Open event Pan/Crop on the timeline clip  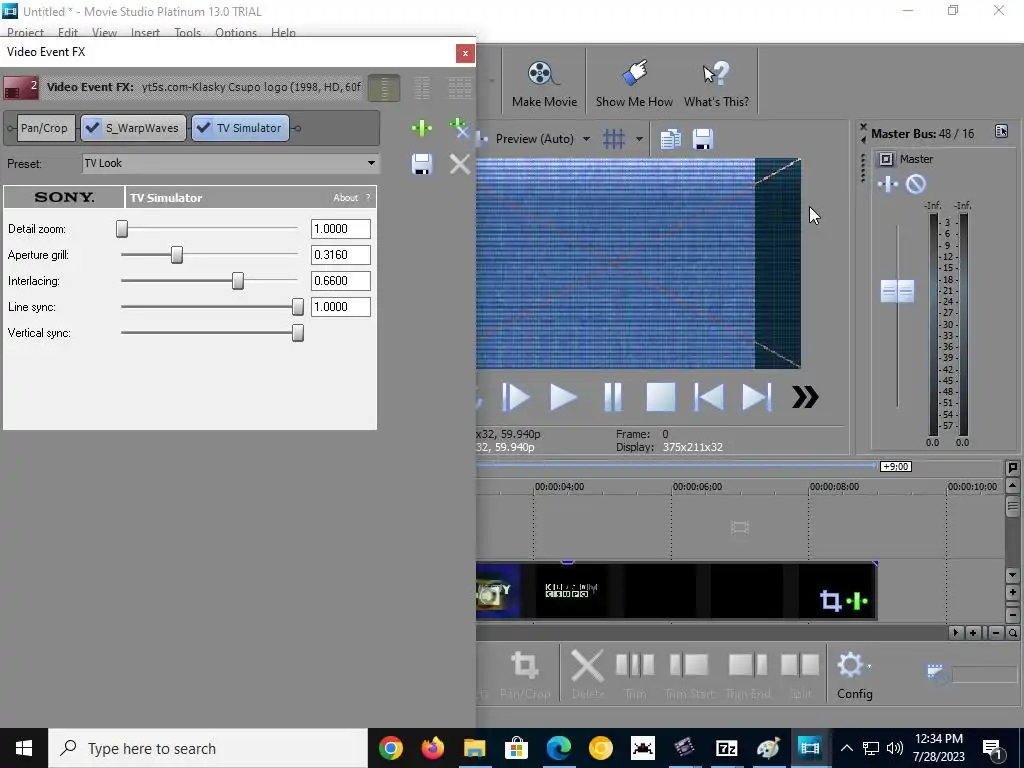click(830, 600)
